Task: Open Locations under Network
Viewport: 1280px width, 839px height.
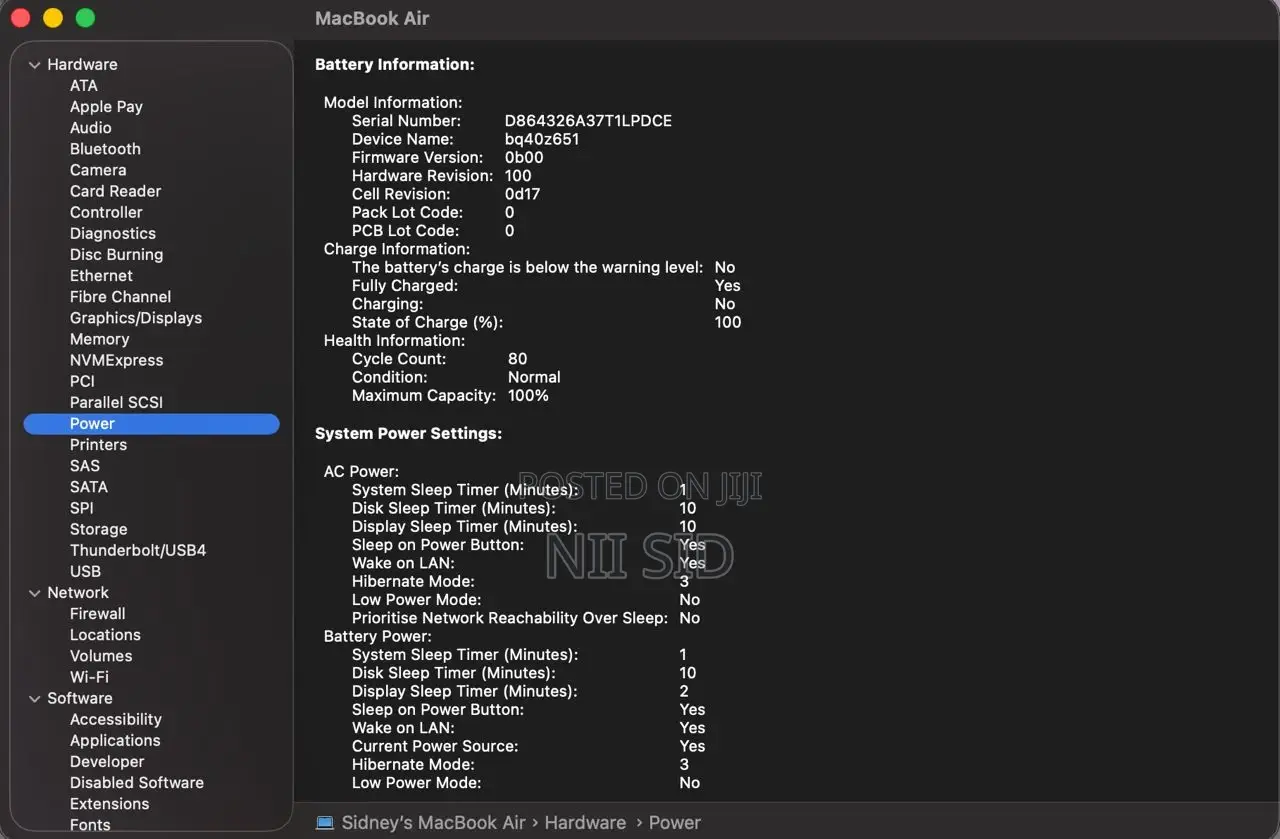Action: coord(105,635)
